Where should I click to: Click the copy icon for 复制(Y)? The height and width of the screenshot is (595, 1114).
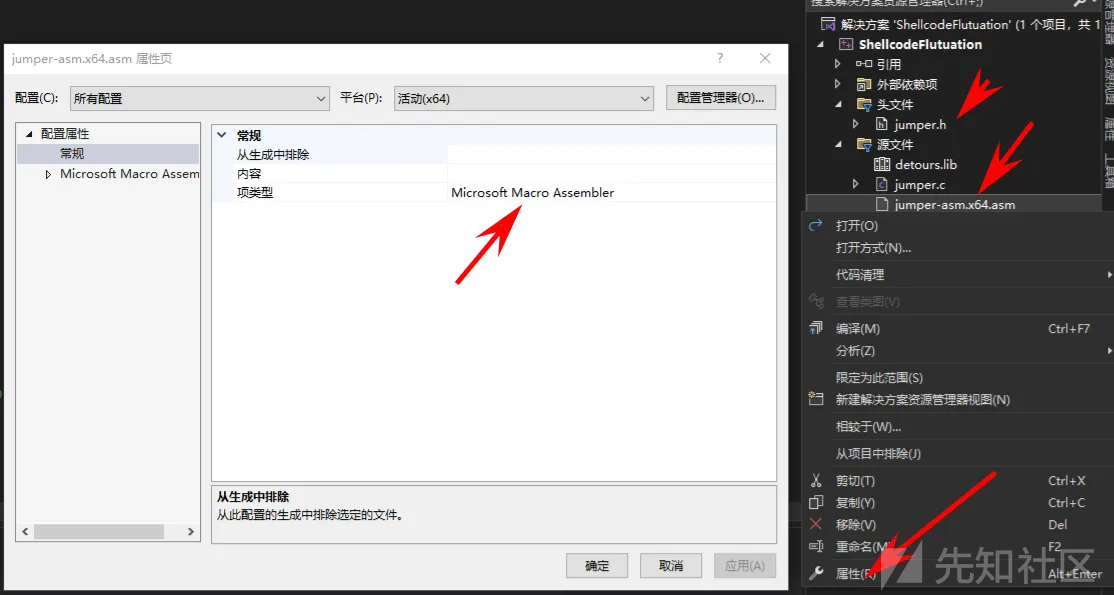pyautogui.click(x=816, y=503)
